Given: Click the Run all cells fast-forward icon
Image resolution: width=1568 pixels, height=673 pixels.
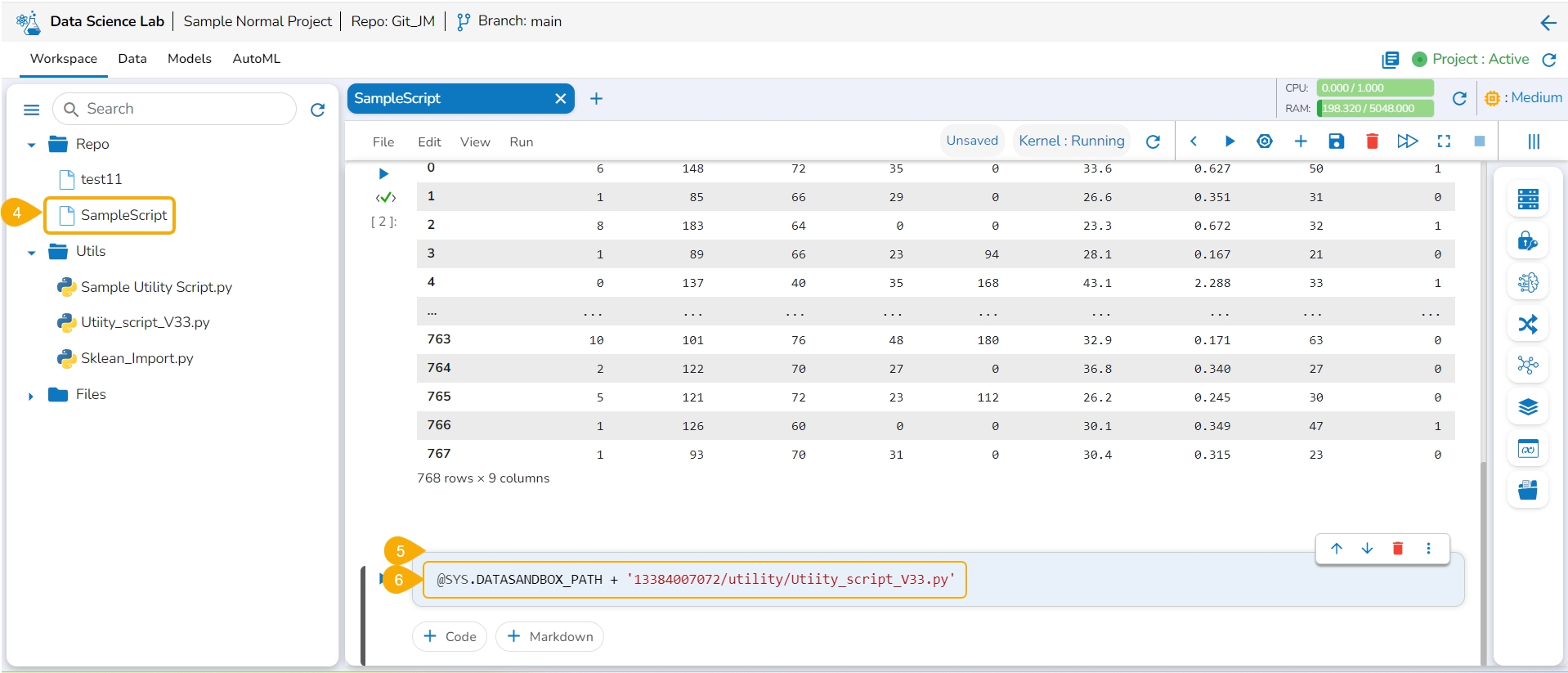Looking at the screenshot, I should coord(1407,141).
